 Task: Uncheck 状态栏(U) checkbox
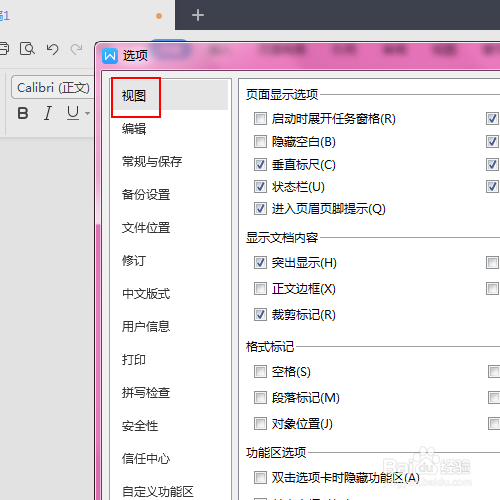(x=260, y=187)
